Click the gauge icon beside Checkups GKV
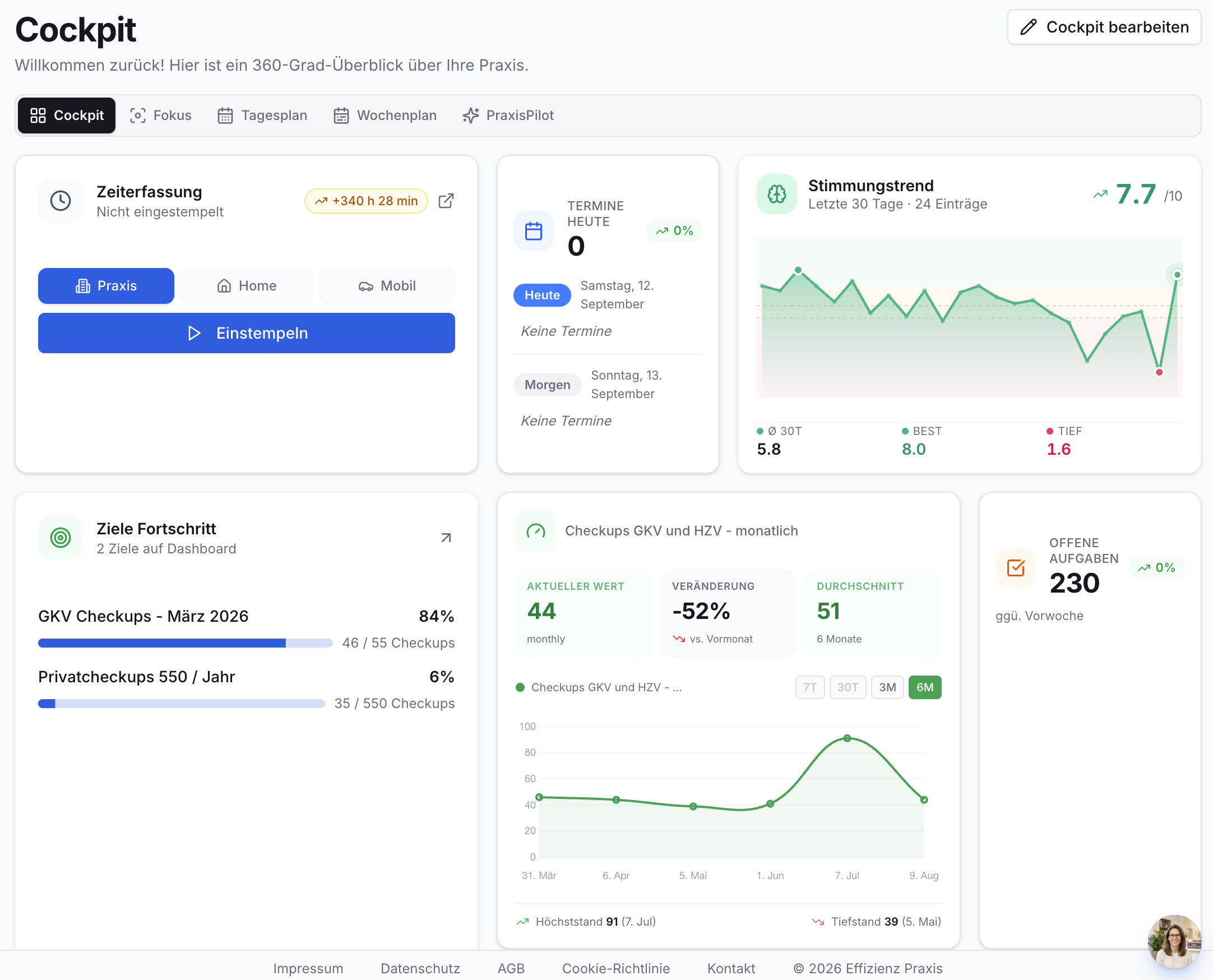Viewport: 1213px width, 980px height. pos(536,530)
